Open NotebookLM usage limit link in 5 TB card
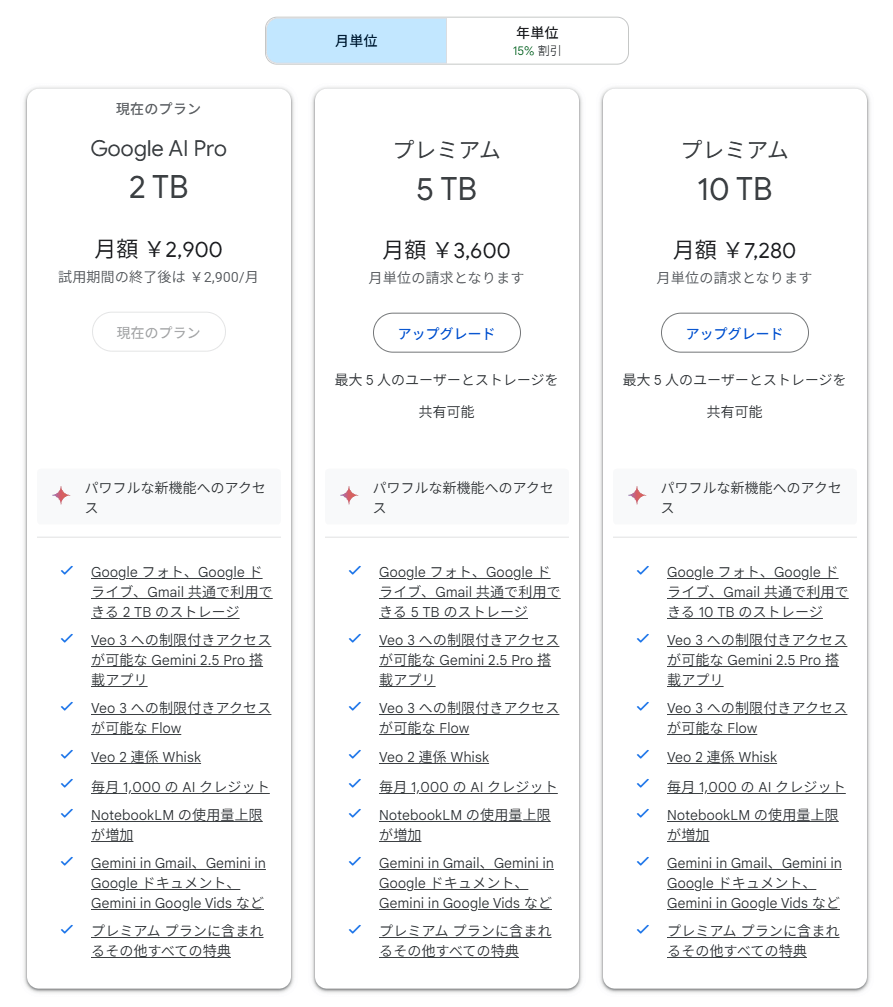The image size is (893, 1007). pyautogui.click(x=464, y=825)
